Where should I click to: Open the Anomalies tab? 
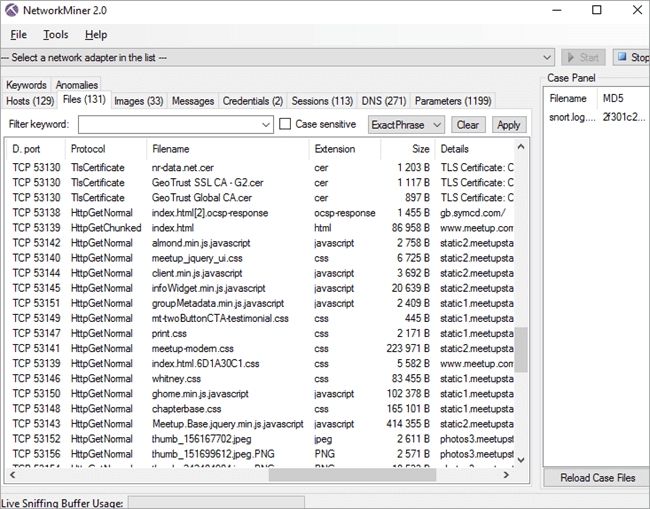[x=76, y=86]
